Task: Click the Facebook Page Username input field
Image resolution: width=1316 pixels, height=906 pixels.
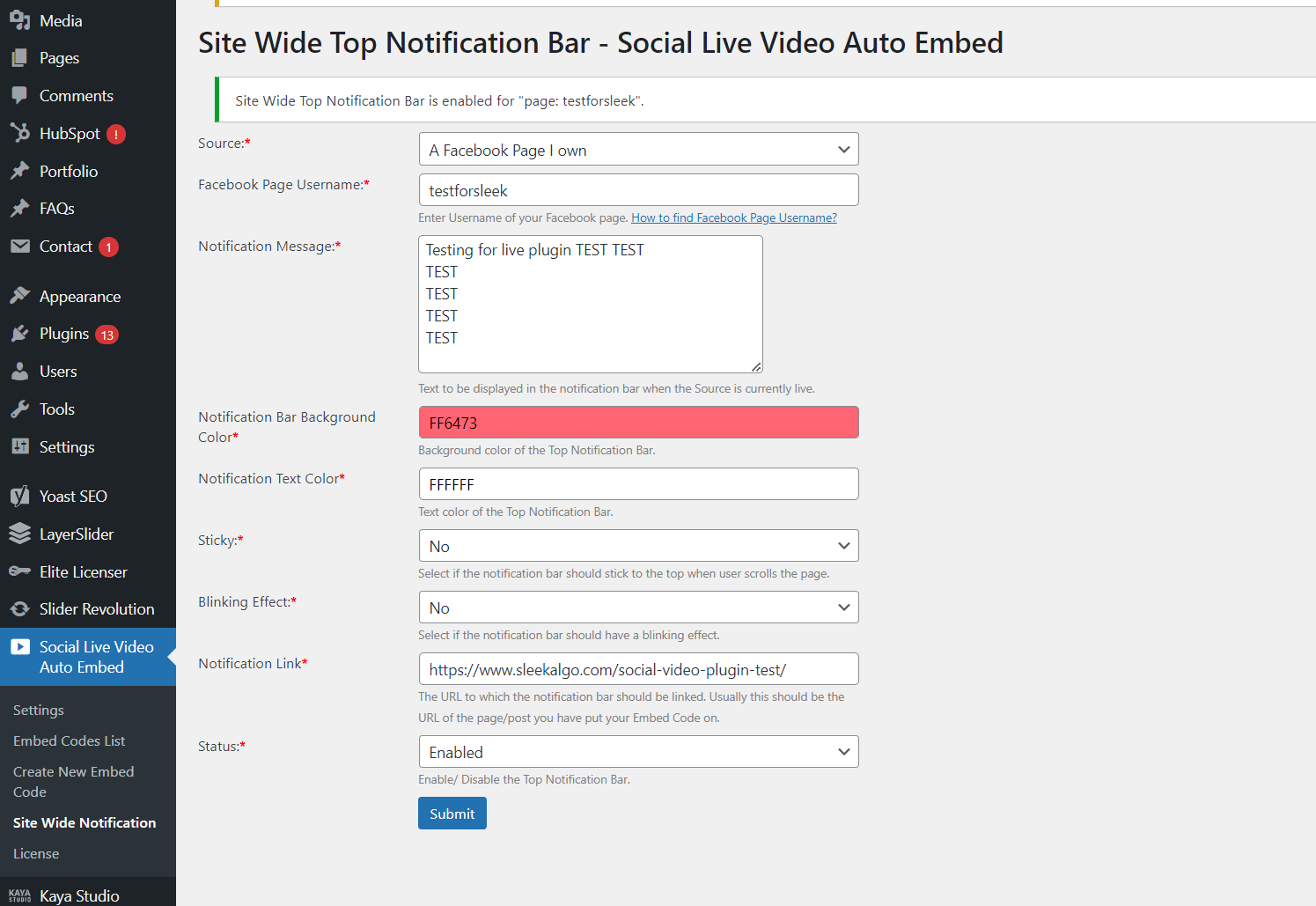Action: point(638,190)
